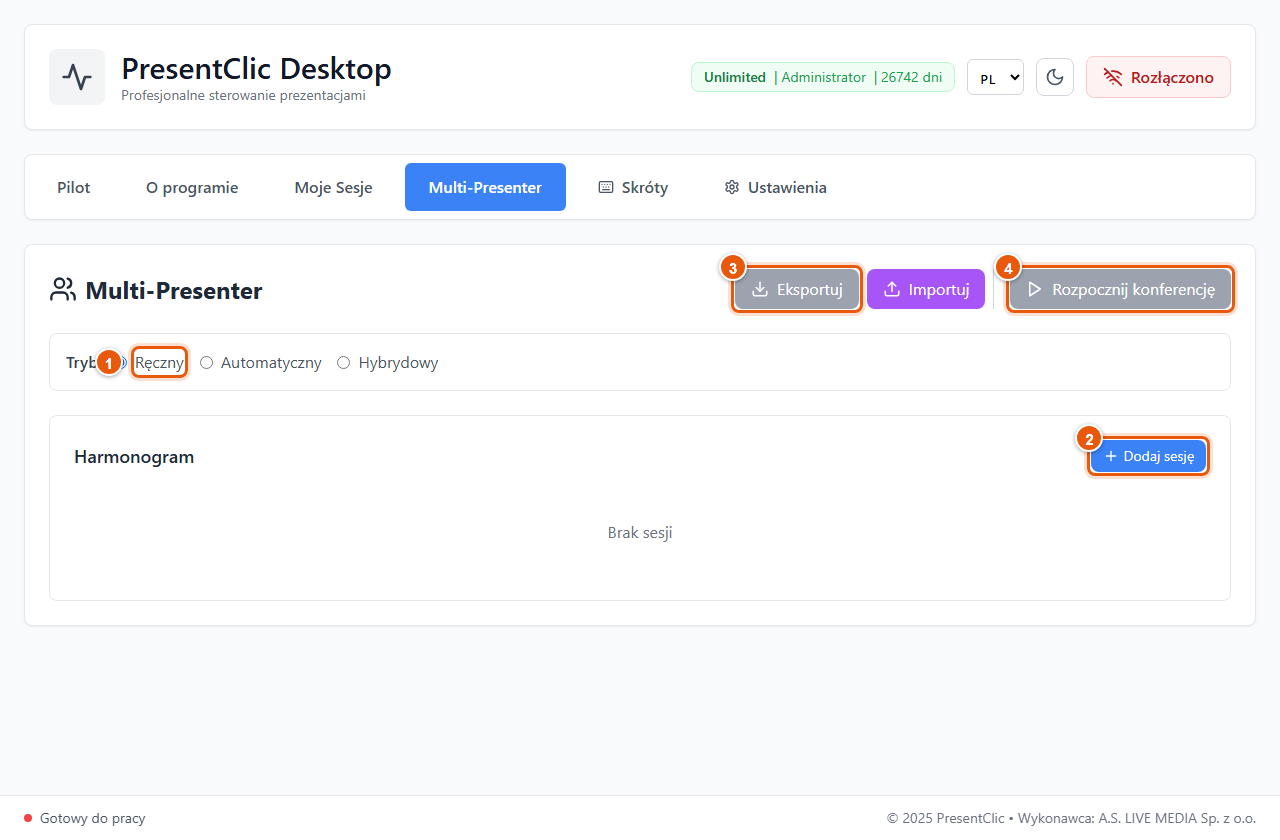The width and height of the screenshot is (1280, 840).
Task: Click the "Gotowy do pracy" status text
Action: pos(93,818)
